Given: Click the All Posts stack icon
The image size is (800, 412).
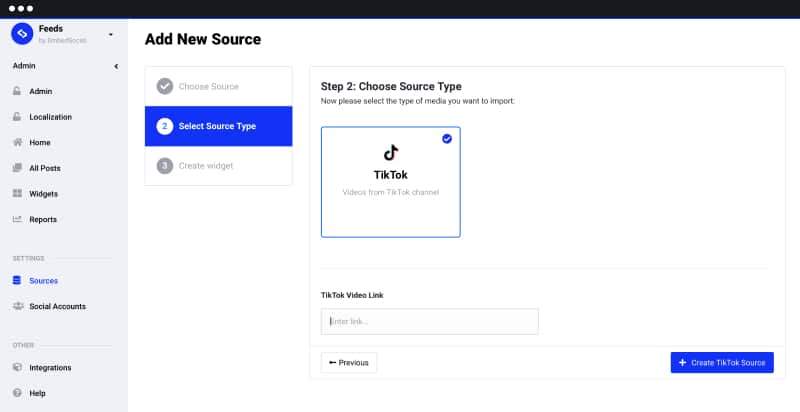Looking at the screenshot, I should point(17,167).
